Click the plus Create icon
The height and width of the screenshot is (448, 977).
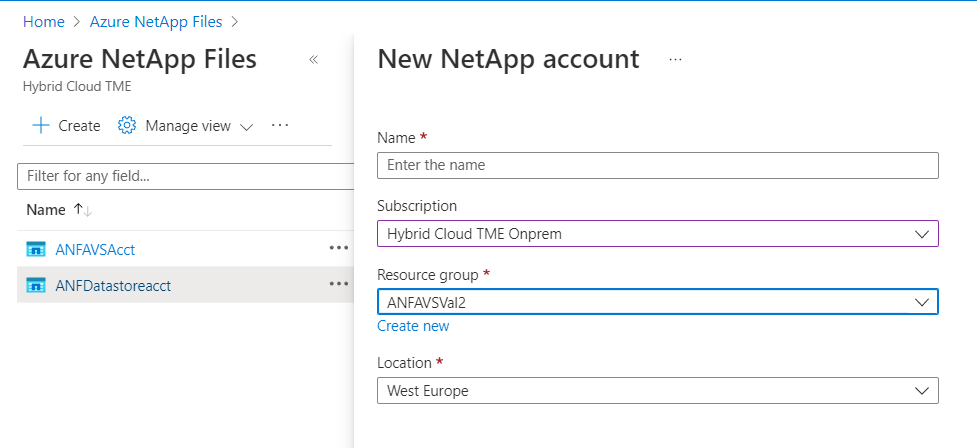(41, 126)
